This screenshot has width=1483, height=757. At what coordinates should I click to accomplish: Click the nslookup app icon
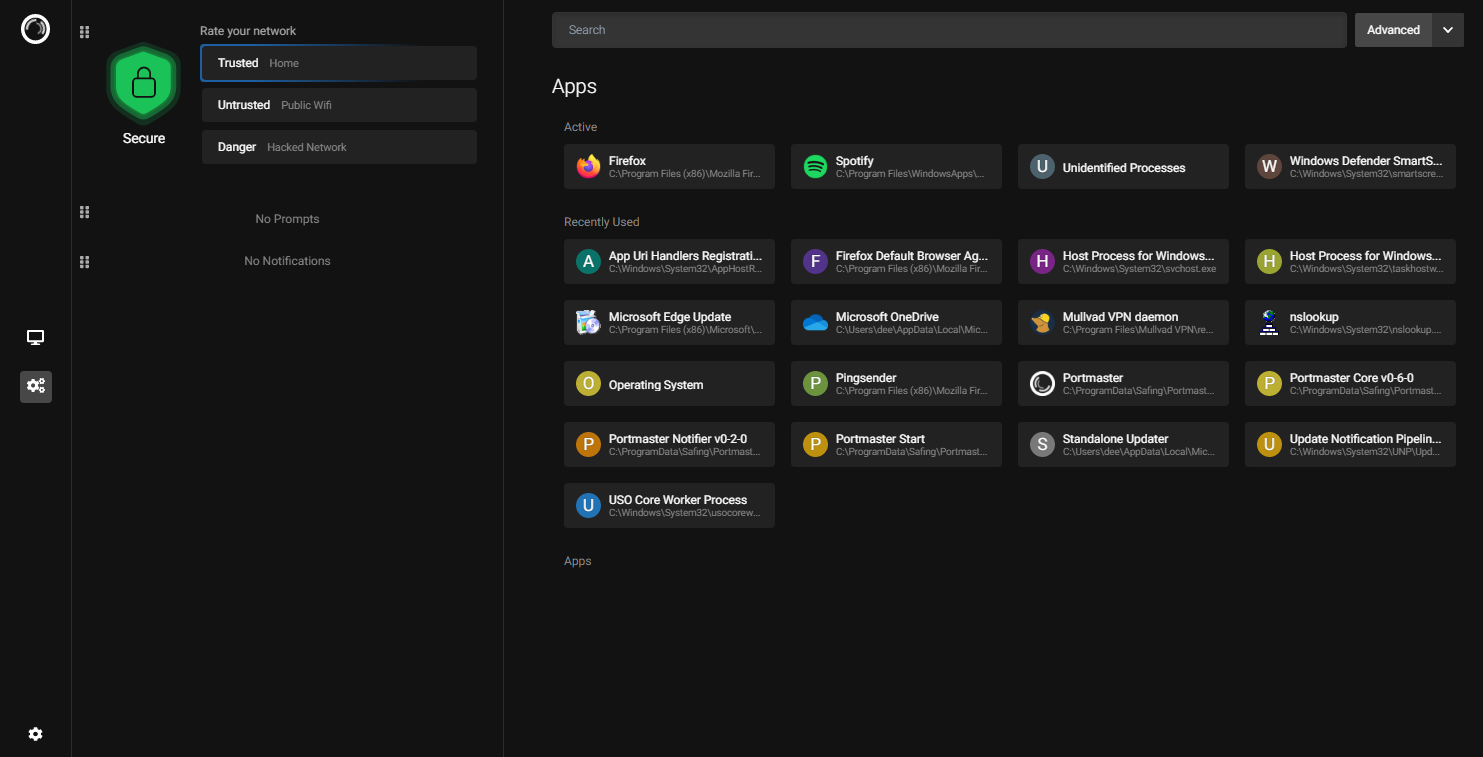1270,323
